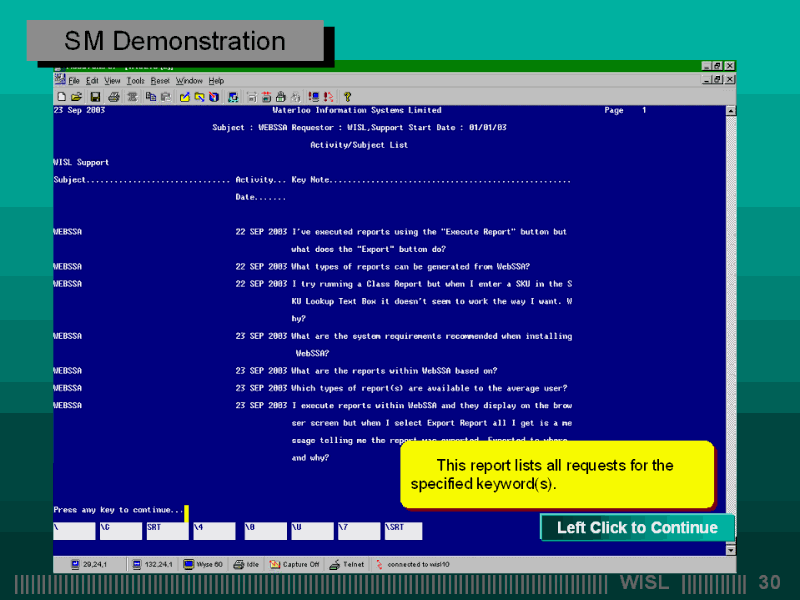800x600 pixels.
Task: Click the New session toolbar icon
Action: (x=62, y=97)
